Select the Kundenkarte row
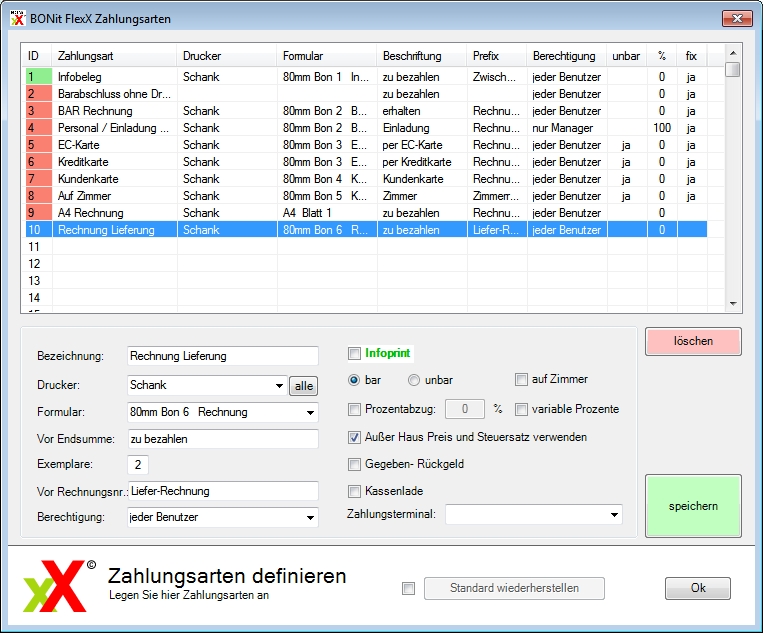Viewport: 763px width, 633px height. (366, 179)
